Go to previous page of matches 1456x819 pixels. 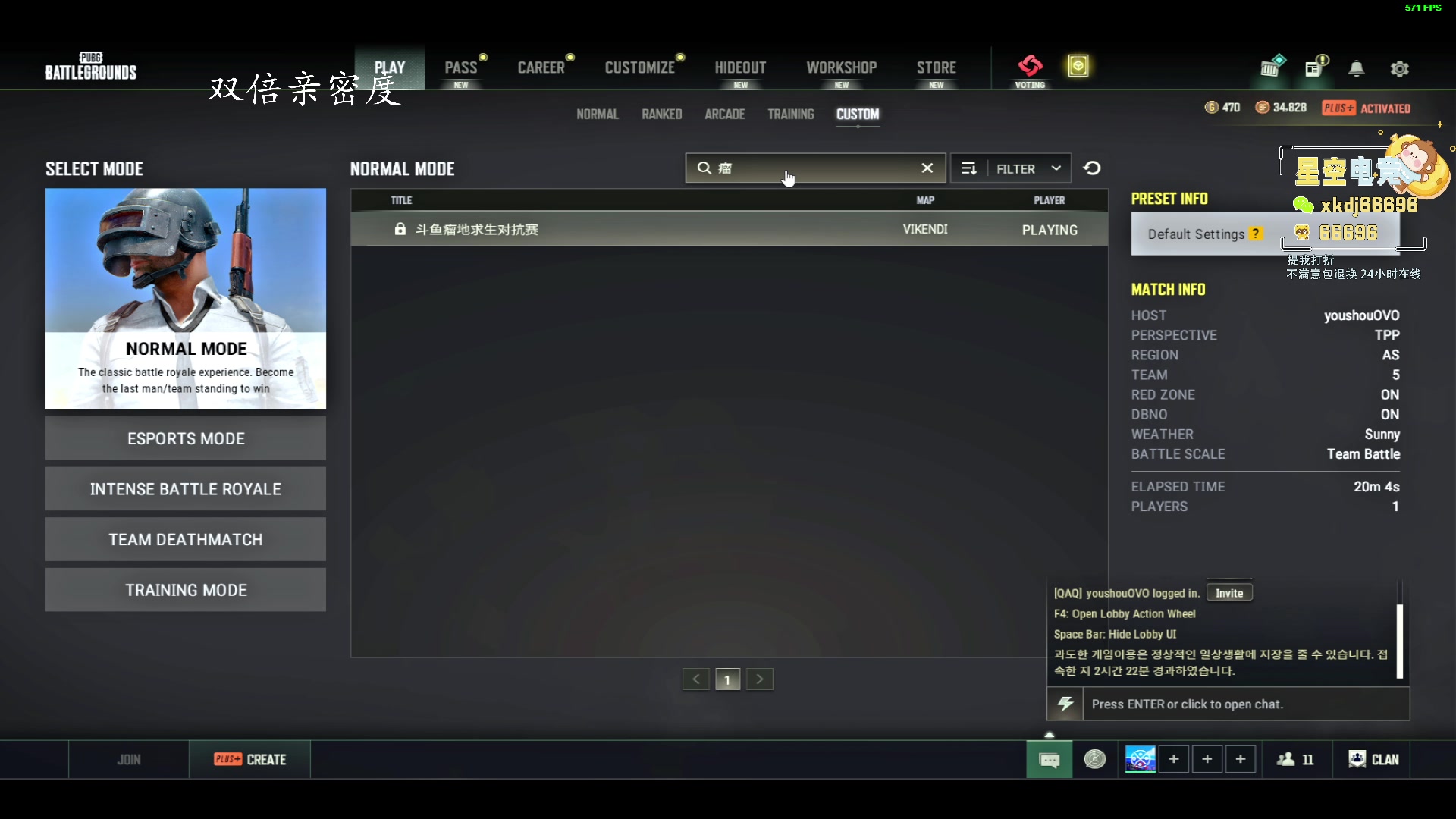point(695,679)
